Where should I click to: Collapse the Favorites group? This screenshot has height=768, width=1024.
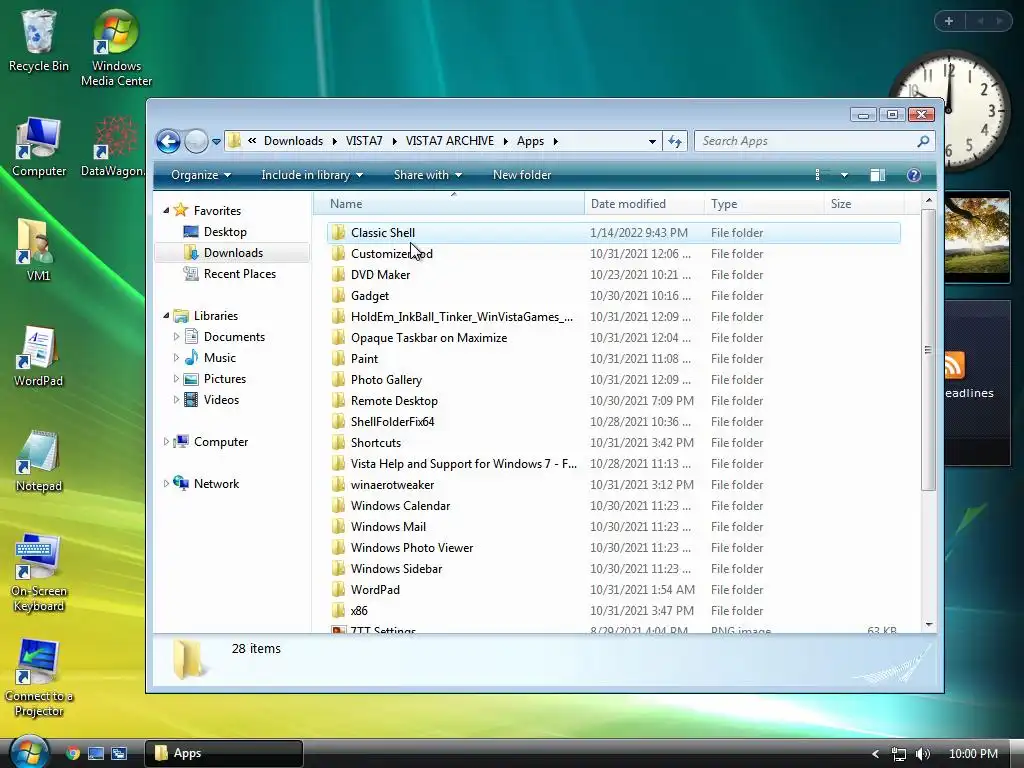(166, 210)
